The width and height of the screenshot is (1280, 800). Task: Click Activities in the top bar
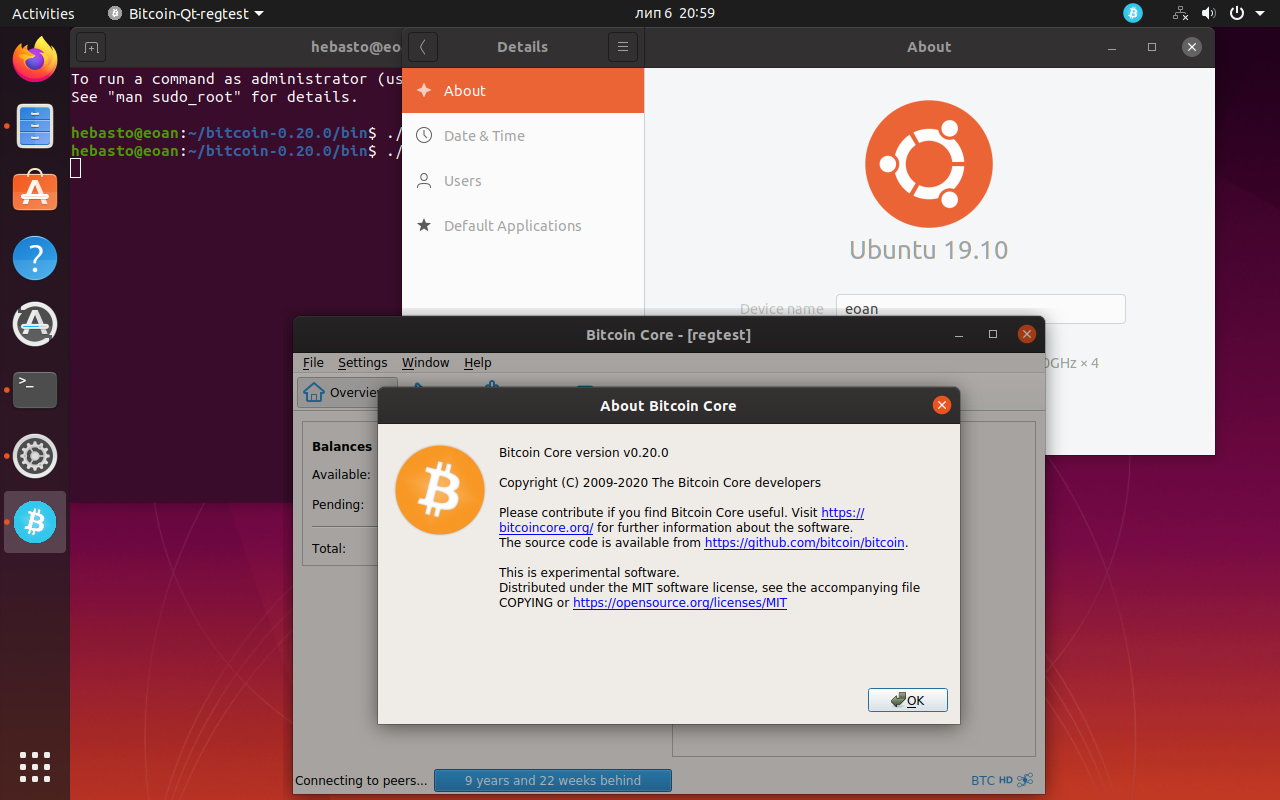coord(43,13)
